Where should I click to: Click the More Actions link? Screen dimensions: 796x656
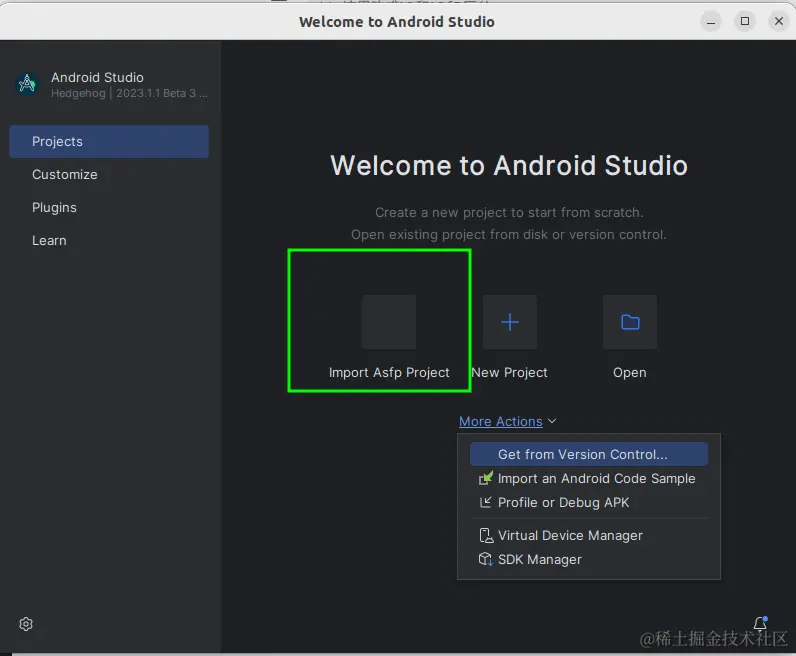tap(501, 421)
